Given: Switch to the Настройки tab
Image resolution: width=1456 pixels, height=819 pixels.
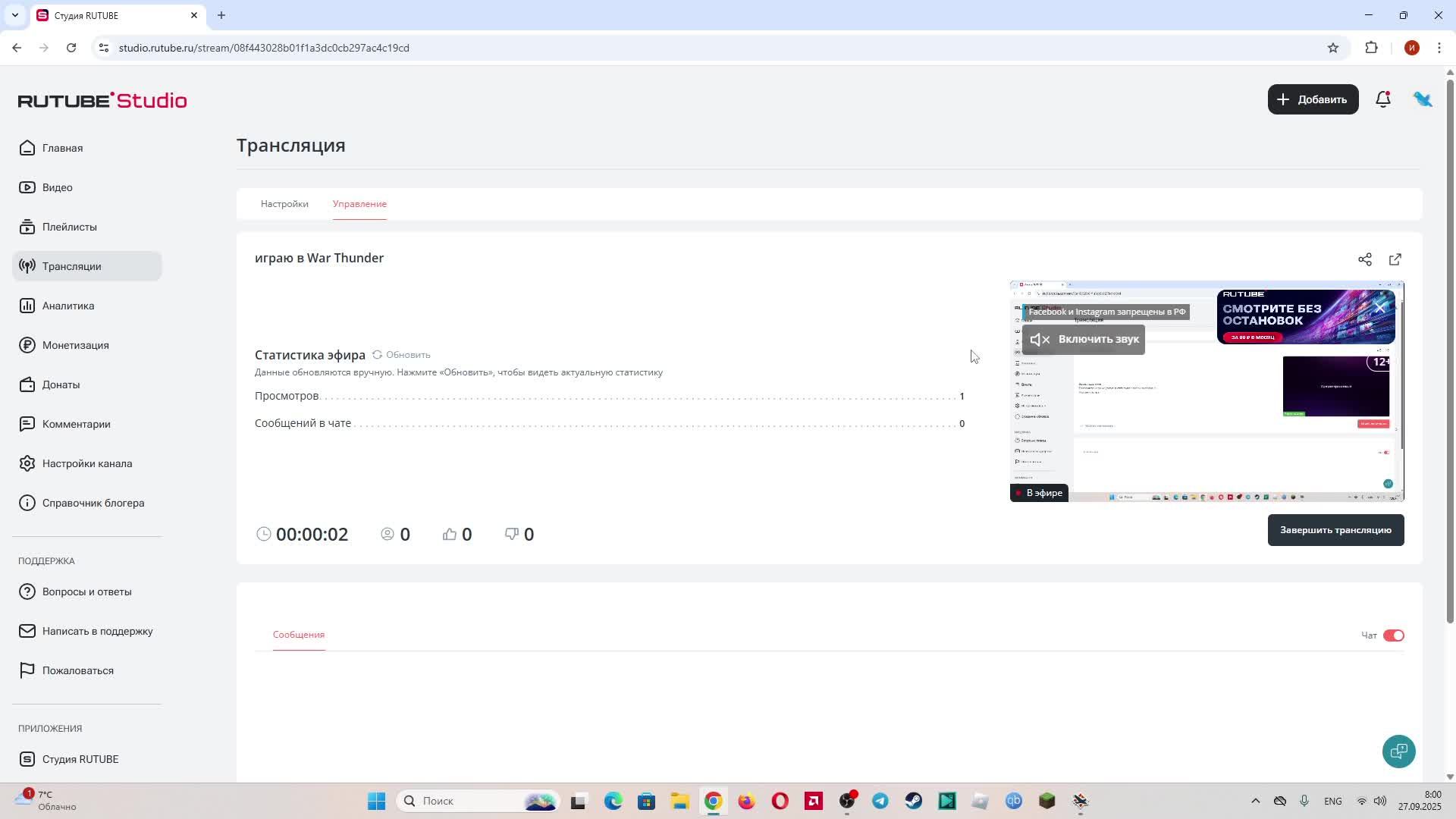Looking at the screenshot, I should tap(284, 204).
